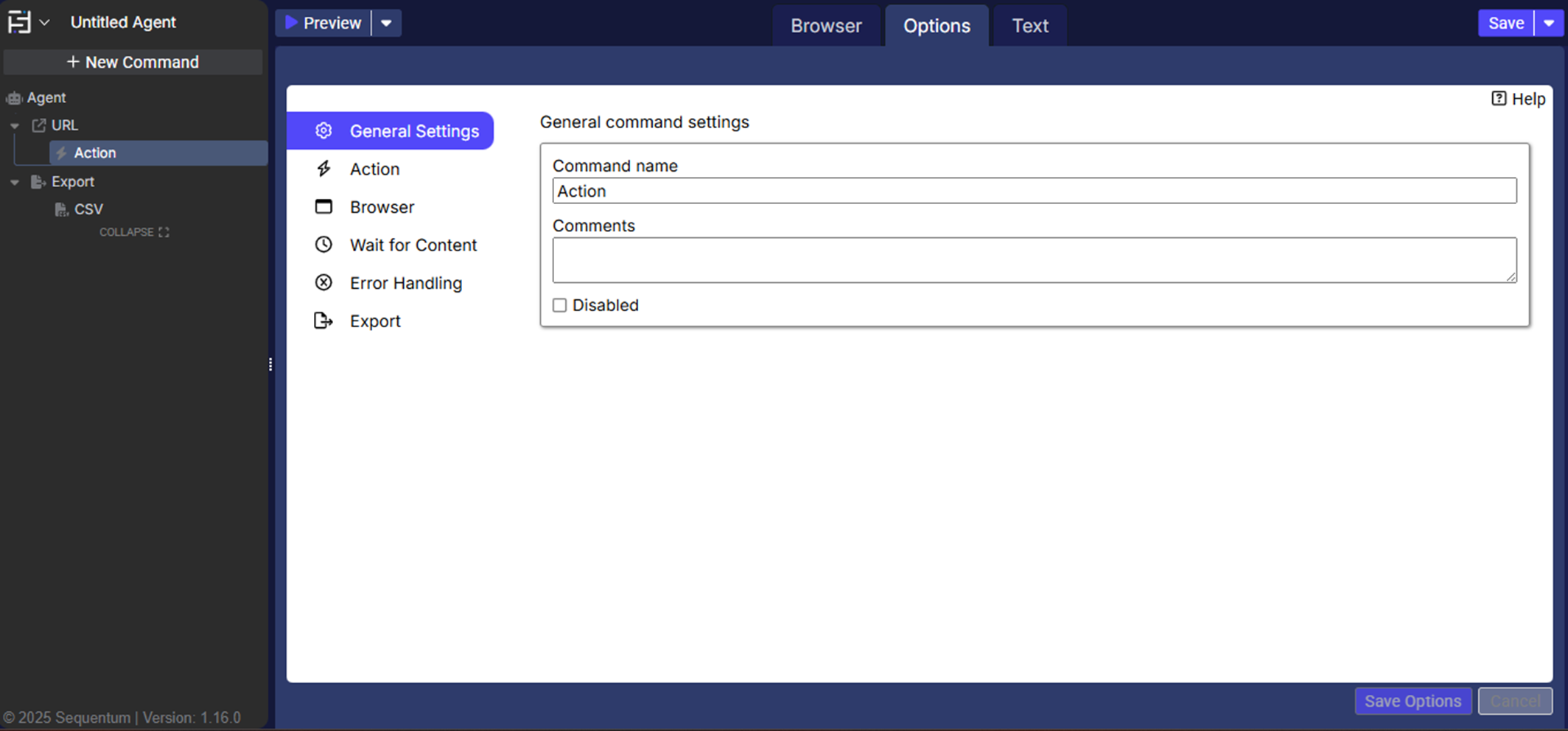Click the Export arrow icon in settings
This screenshot has width=1568, height=731.
[x=323, y=321]
